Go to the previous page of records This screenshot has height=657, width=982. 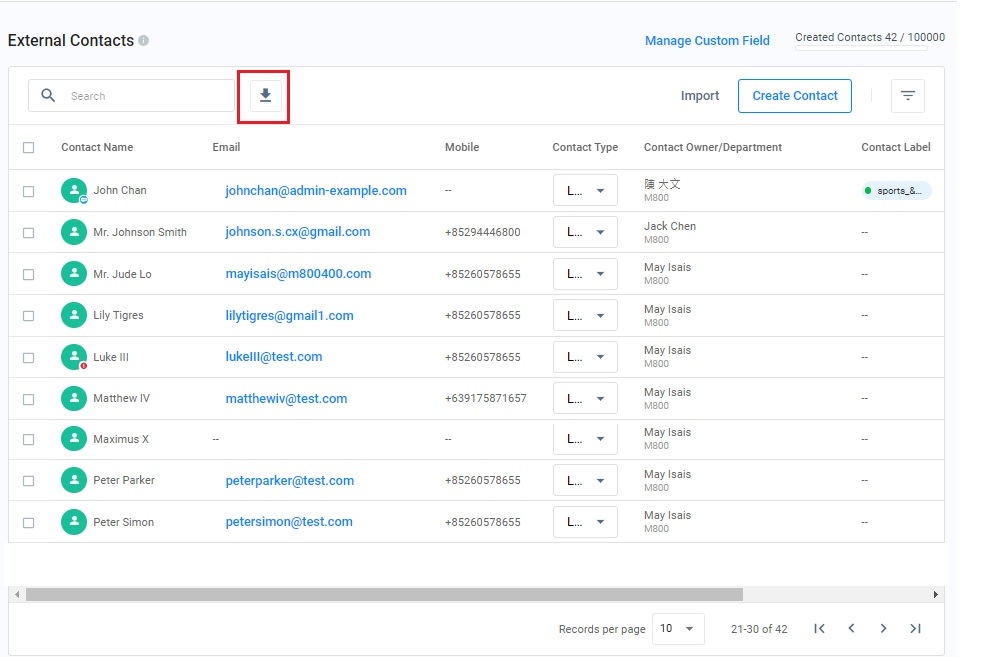point(851,629)
